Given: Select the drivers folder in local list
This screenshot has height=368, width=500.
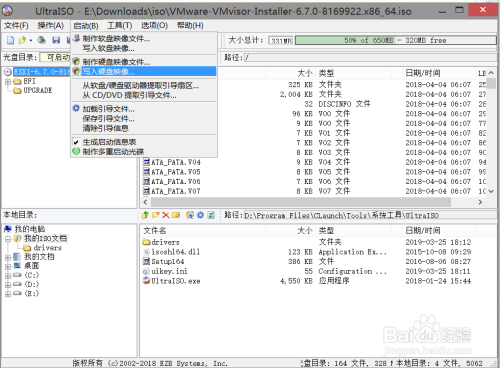Looking at the screenshot, I should coord(165,242).
